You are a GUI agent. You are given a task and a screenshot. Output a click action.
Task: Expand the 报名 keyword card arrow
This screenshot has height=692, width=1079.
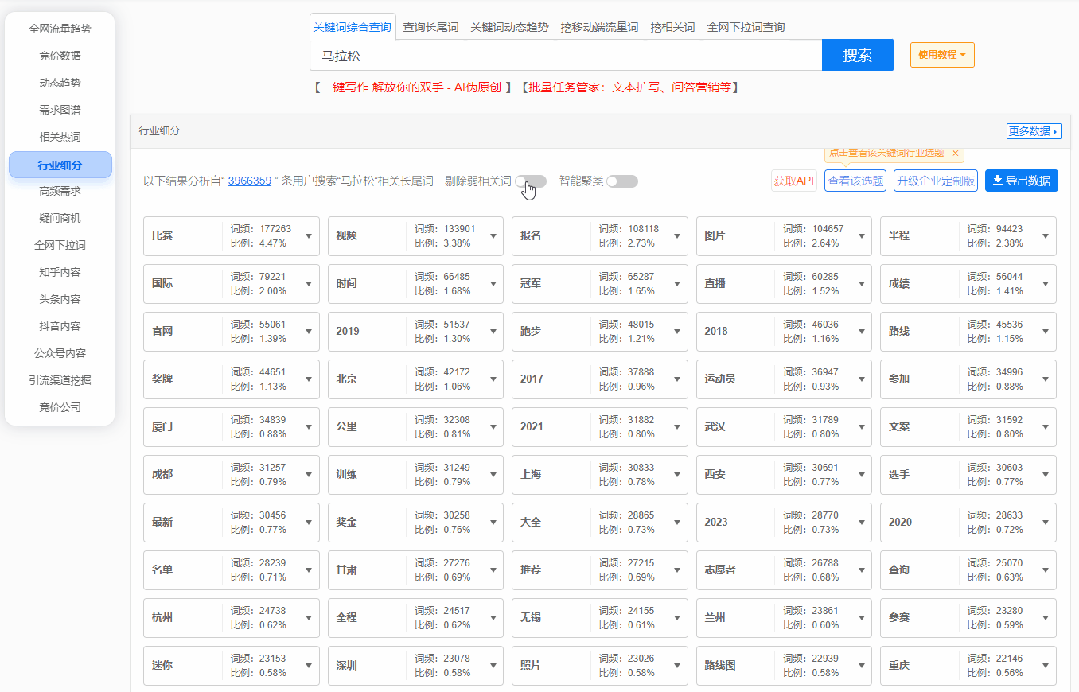[677, 237]
